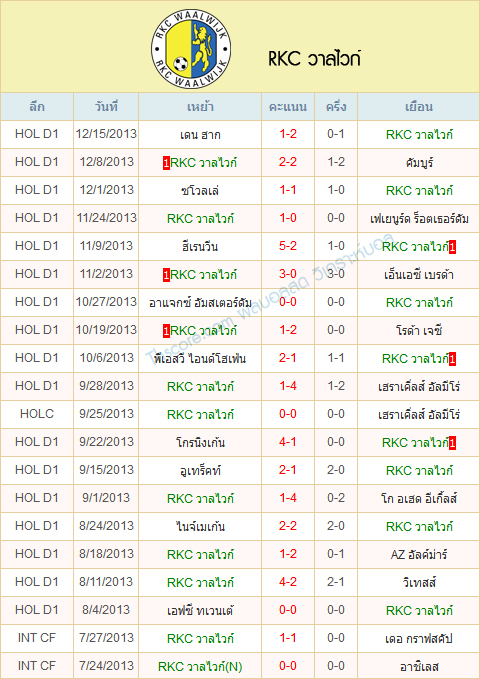
Task: Open score 4-2 of 8/11/2013 match
Action: pos(288,582)
